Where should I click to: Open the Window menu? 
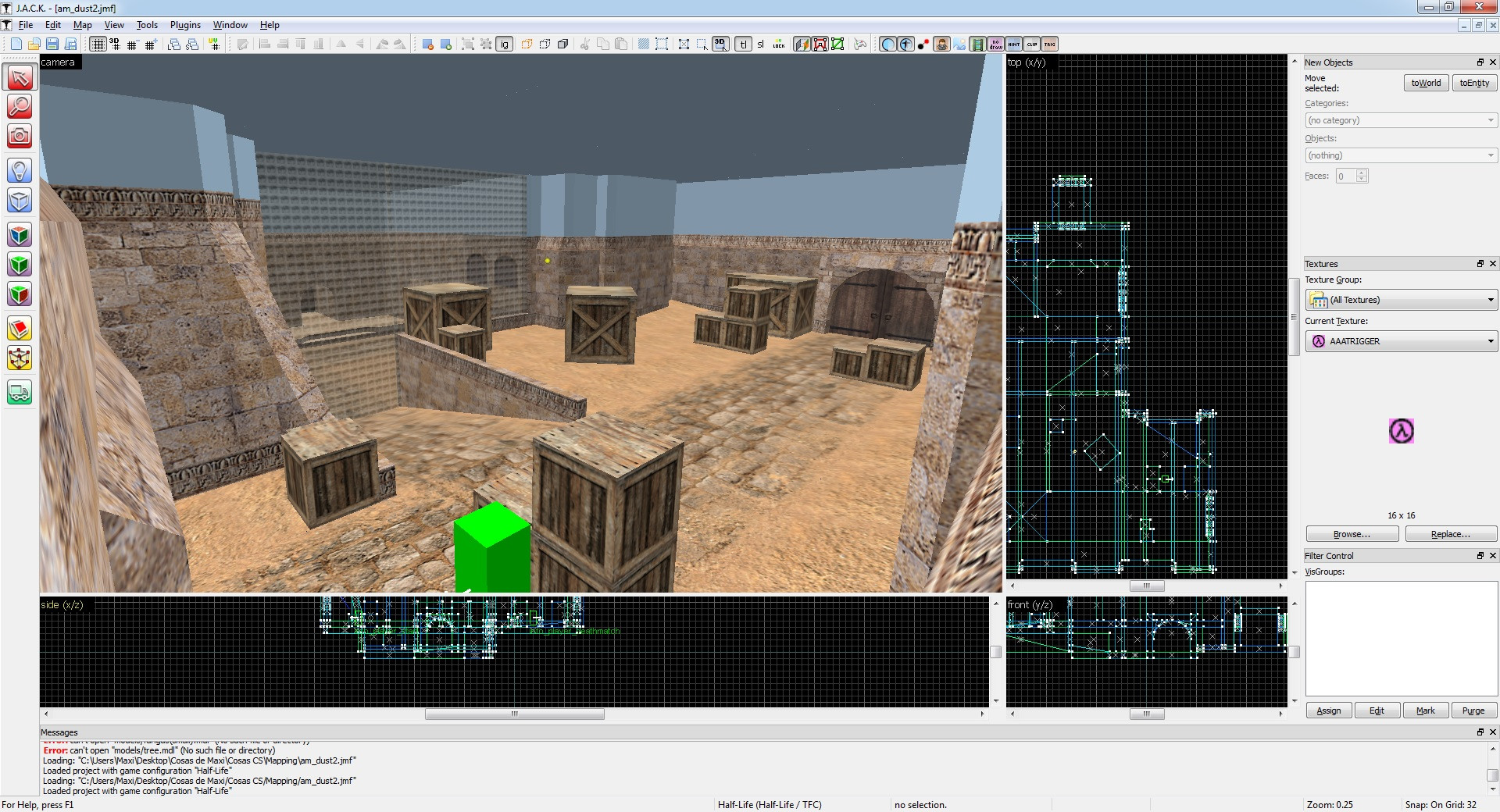(230, 25)
